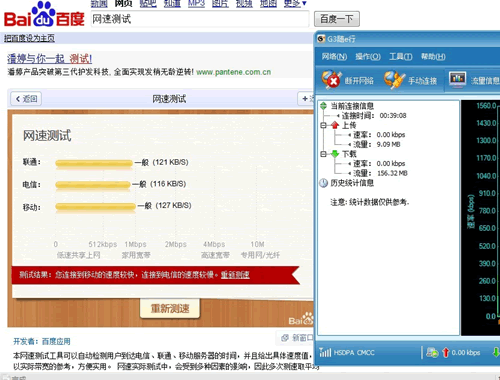Click the manual connect (手动连接) icon
The width and height of the screenshot is (500, 380).
tap(394, 79)
